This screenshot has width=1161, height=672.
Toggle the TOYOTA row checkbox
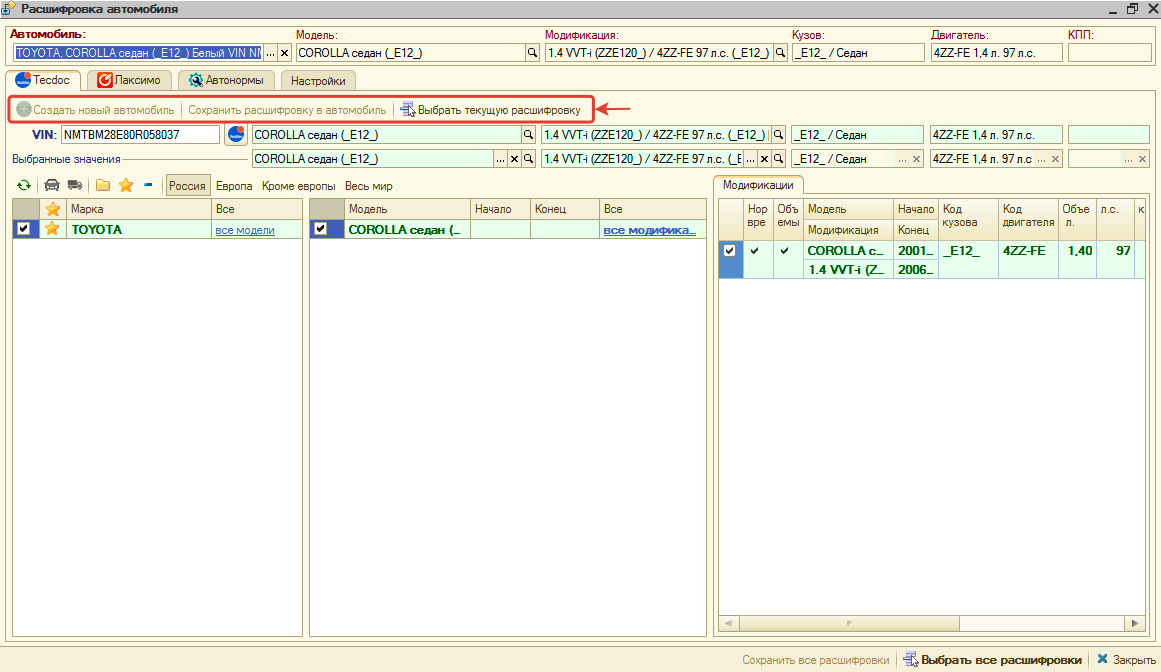pyautogui.click(x=24, y=229)
